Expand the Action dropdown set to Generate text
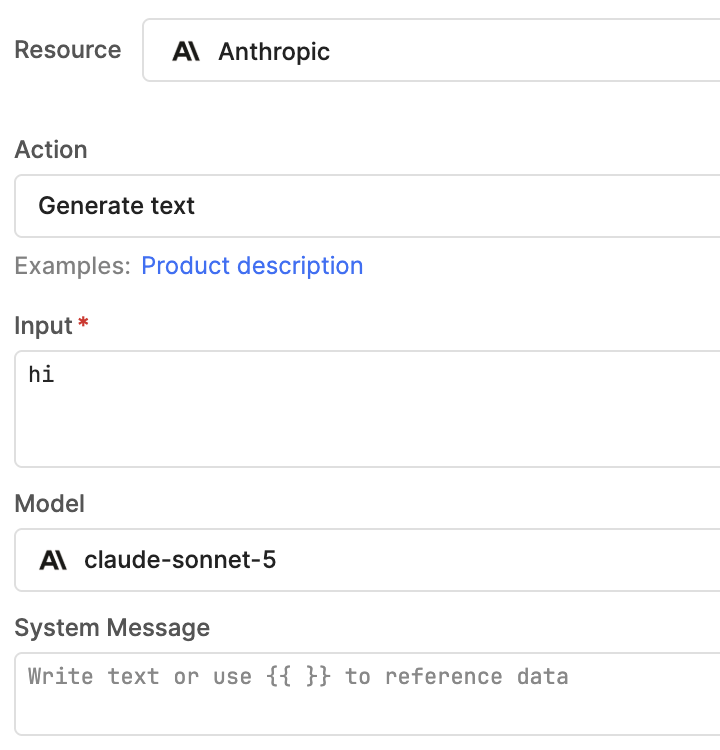This screenshot has height=750, width=720. tap(367, 206)
